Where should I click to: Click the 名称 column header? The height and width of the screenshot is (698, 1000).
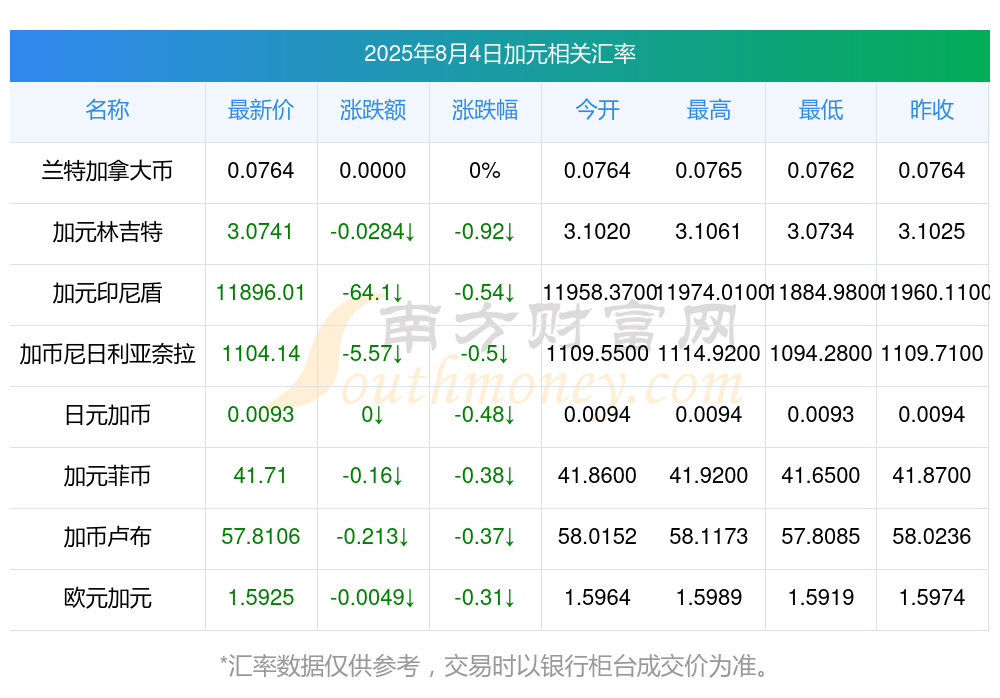point(107,110)
